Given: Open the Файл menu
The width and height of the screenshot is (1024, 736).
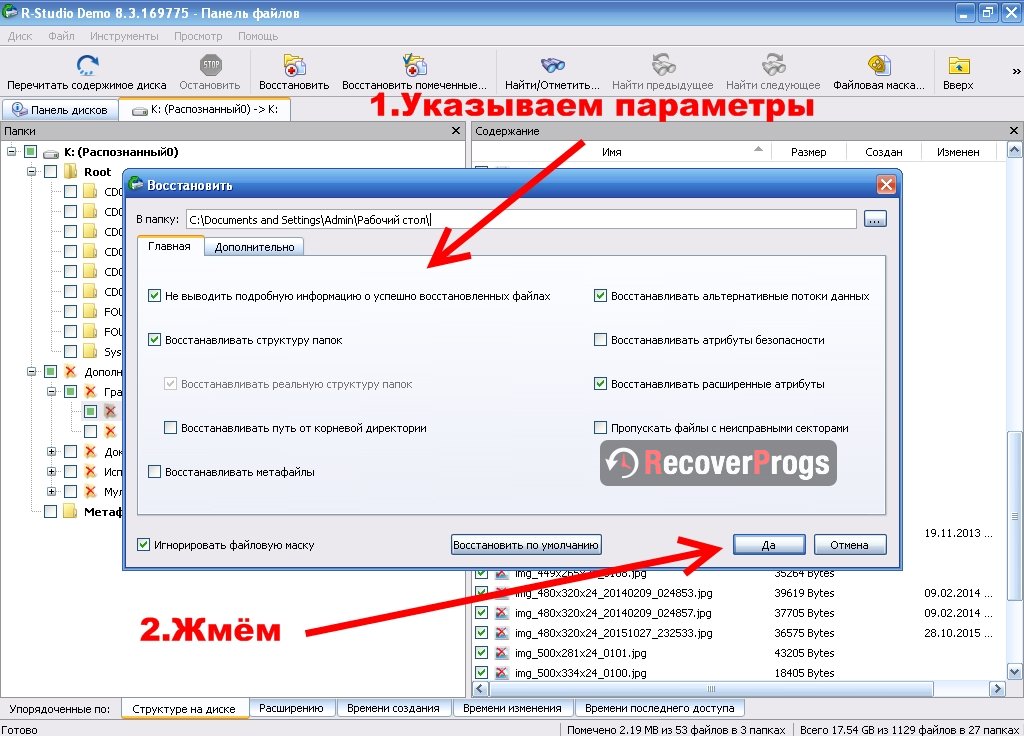Looking at the screenshot, I should pyautogui.click(x=61, y=36).
